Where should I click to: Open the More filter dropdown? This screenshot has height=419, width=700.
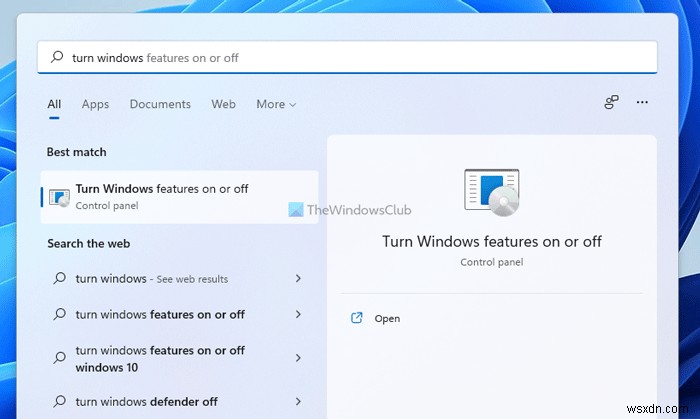click(x=276, y=104)
